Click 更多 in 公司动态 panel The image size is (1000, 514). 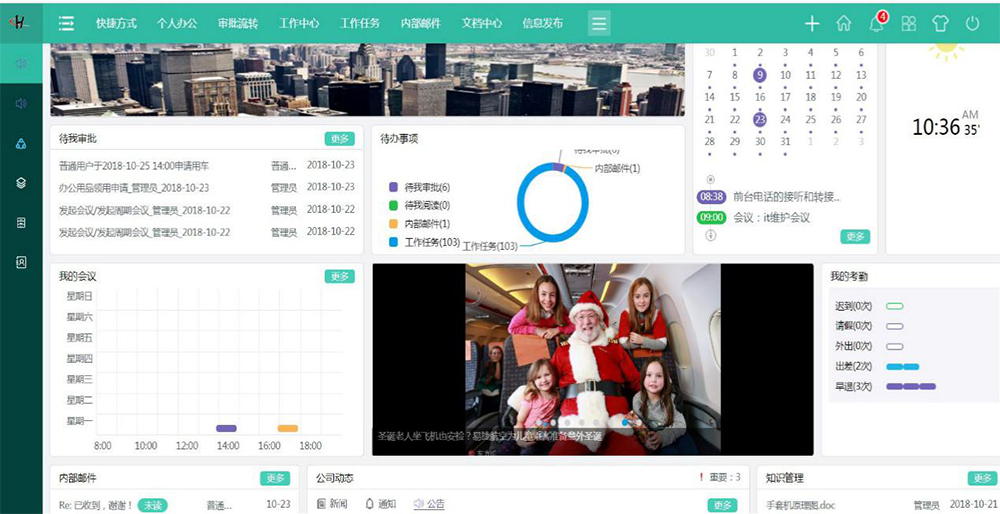723,505
